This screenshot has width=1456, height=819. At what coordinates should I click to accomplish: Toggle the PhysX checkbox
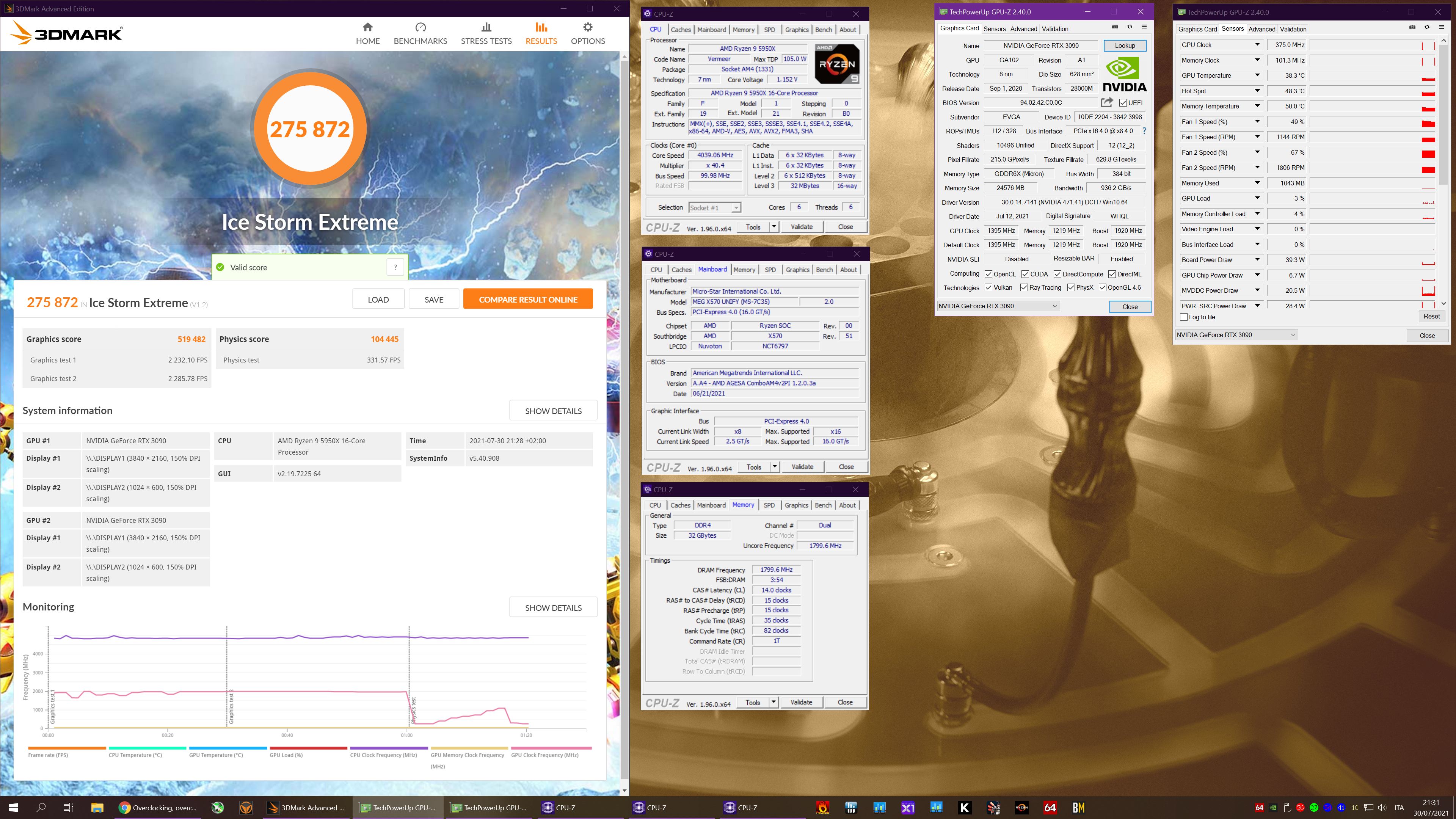pos(1071,287)
